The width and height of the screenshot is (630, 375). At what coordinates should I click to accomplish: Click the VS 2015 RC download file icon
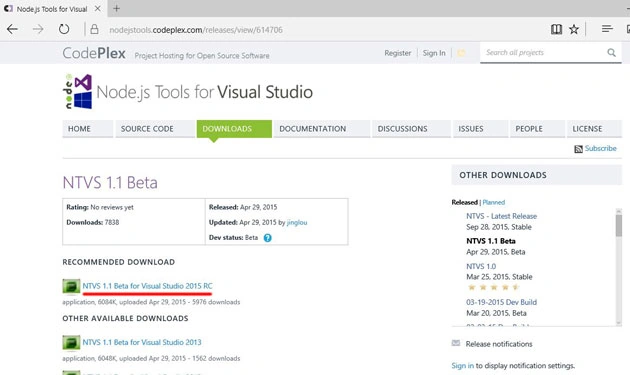click(x=71, y=286)
